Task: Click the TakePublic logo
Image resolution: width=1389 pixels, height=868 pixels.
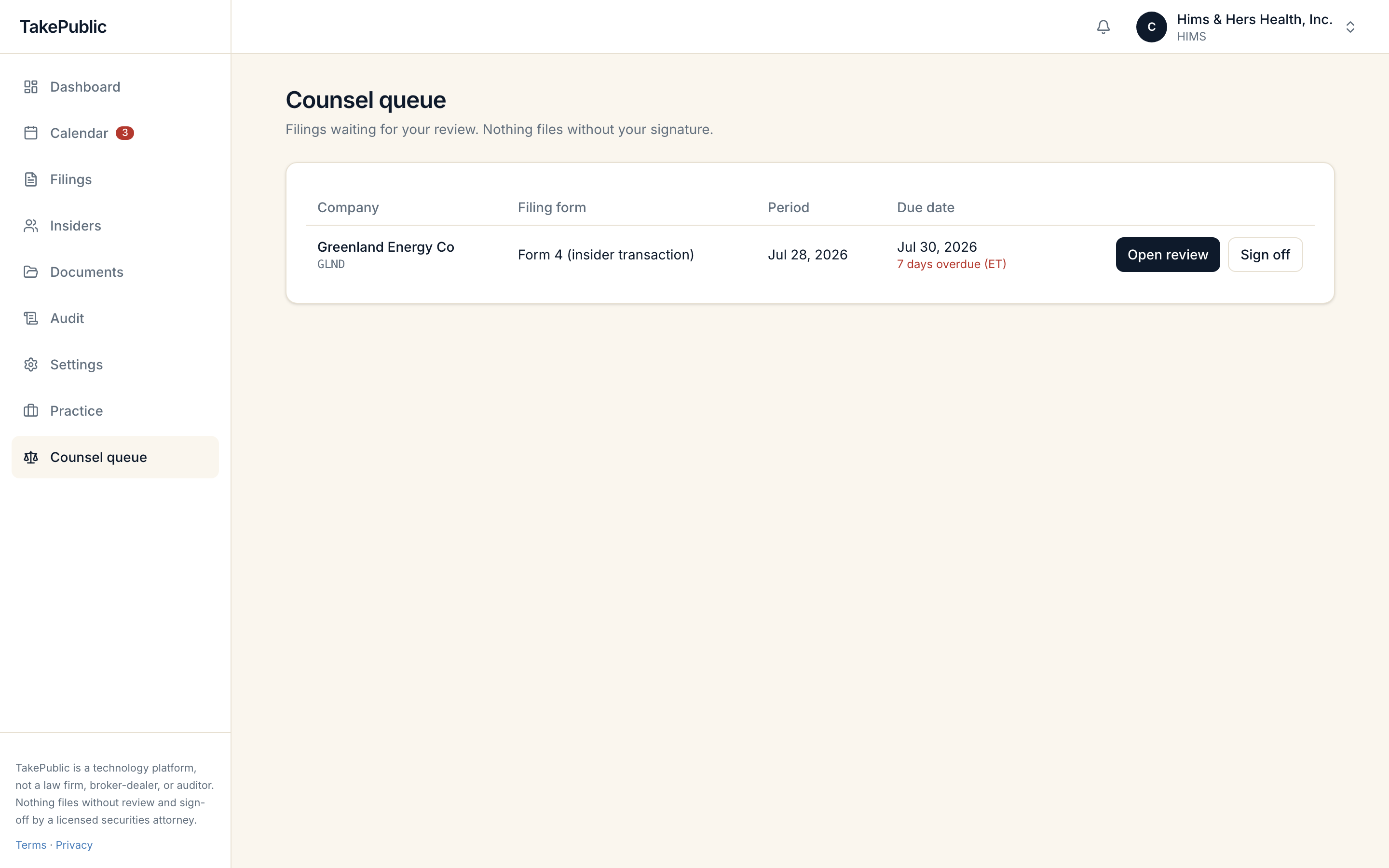Action: [x=63, y=27]
